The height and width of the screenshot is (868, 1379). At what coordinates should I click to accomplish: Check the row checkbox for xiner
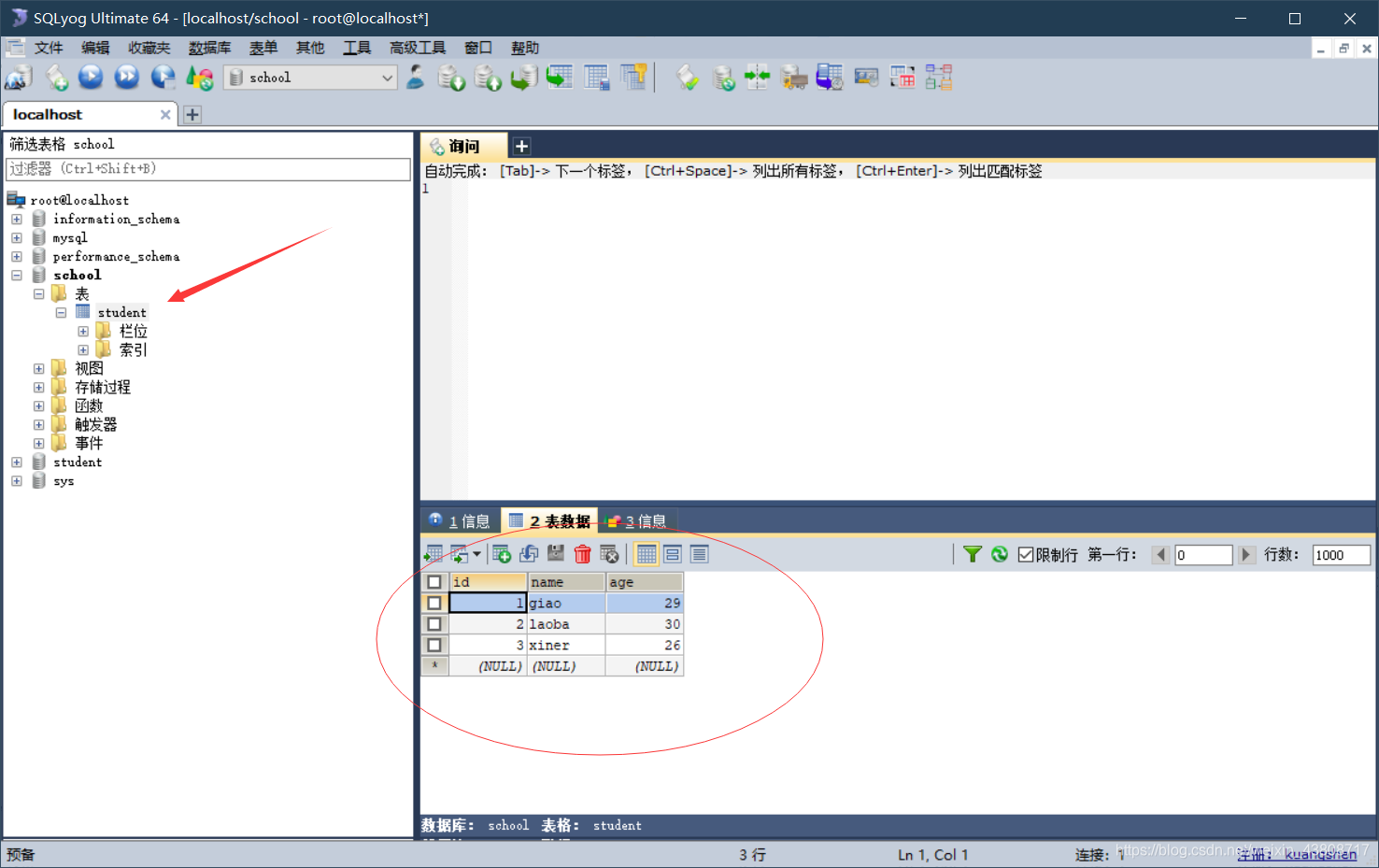434,646
